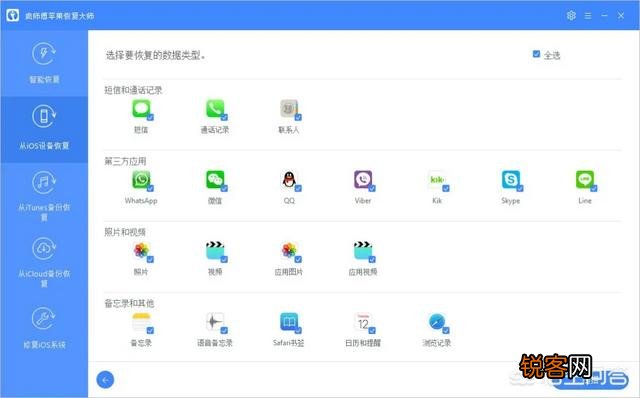The image size is (640, 398).
Task: Select the 日历和提醒 calendar icon
Action: (363, 322)
